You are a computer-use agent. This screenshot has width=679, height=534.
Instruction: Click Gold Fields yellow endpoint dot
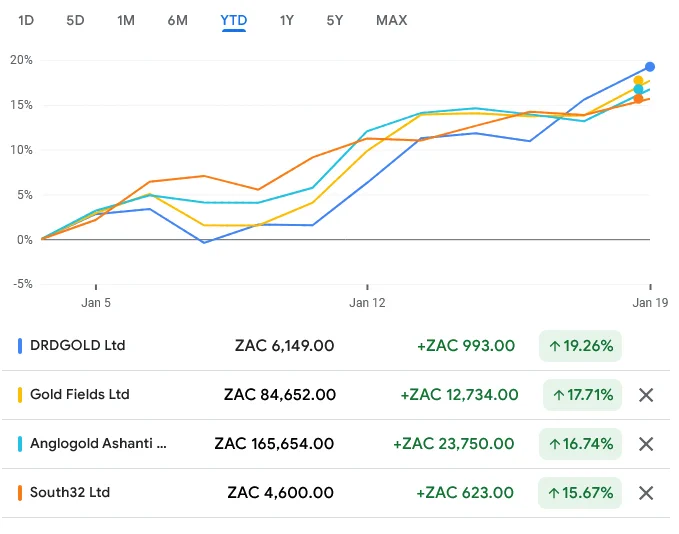[638, 81]
